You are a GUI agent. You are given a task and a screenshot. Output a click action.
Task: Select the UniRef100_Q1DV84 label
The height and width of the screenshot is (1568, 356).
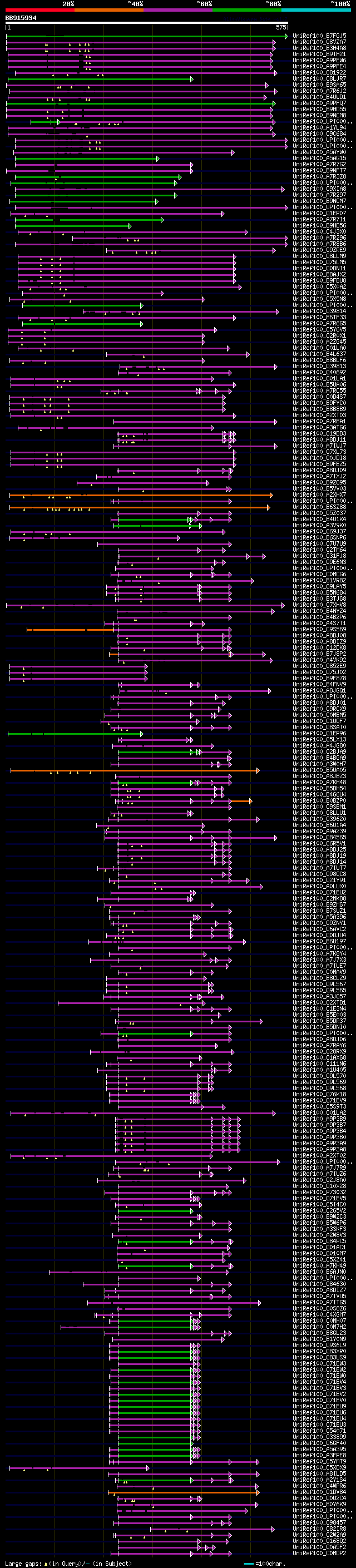(319, 1492)
